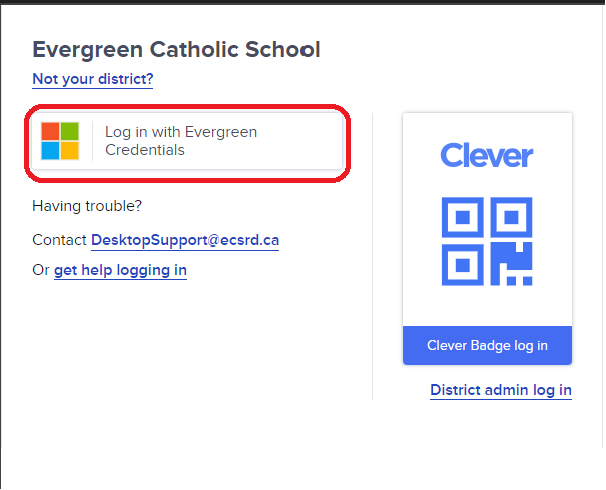Click the blue Clever wordmark logo
The width and height of the screenshot is (606, 490).
(x=487, y=155)
